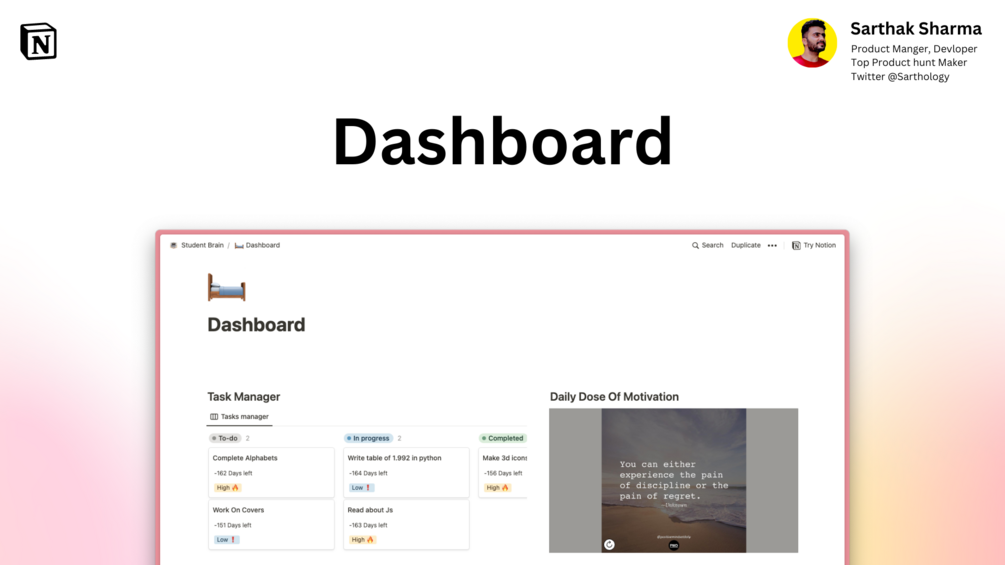Click the Try Notion button

(x=814, y=245)
